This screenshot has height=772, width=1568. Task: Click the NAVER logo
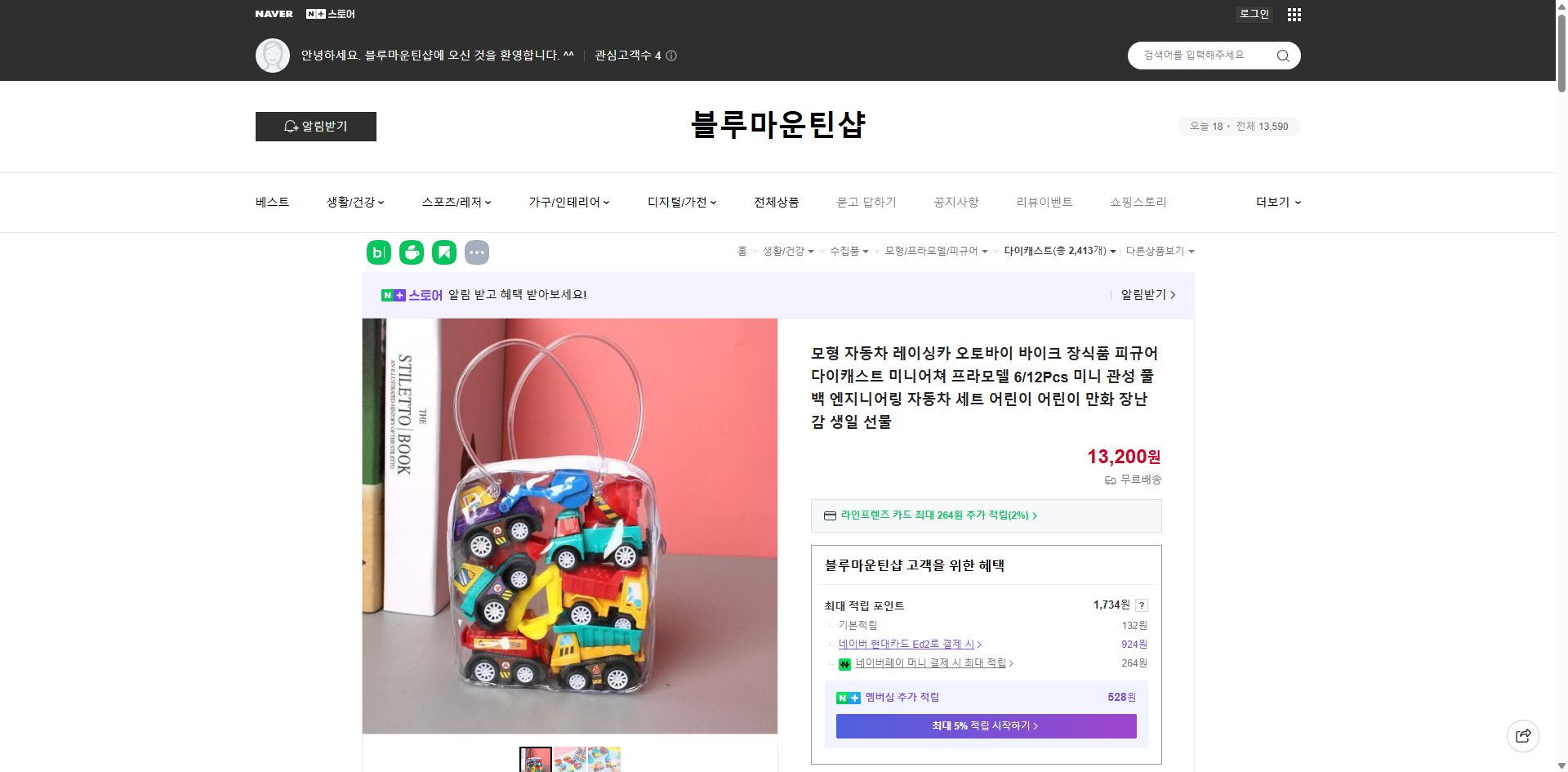274,14
